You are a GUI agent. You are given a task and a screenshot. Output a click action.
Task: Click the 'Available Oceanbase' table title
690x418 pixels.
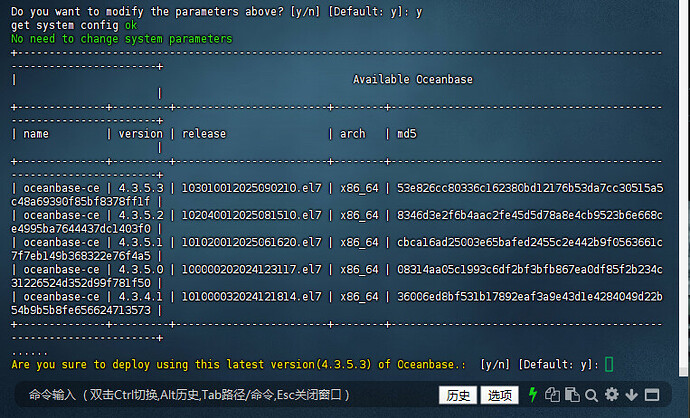413,79
